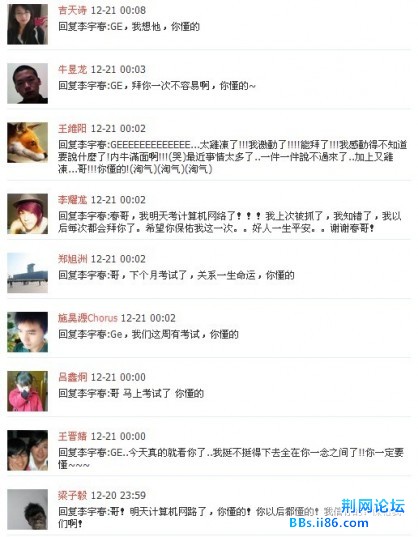Open 王晋婧's two-person avatar
Viewport: 418px width, 537px height.
(x=27, y=450)
